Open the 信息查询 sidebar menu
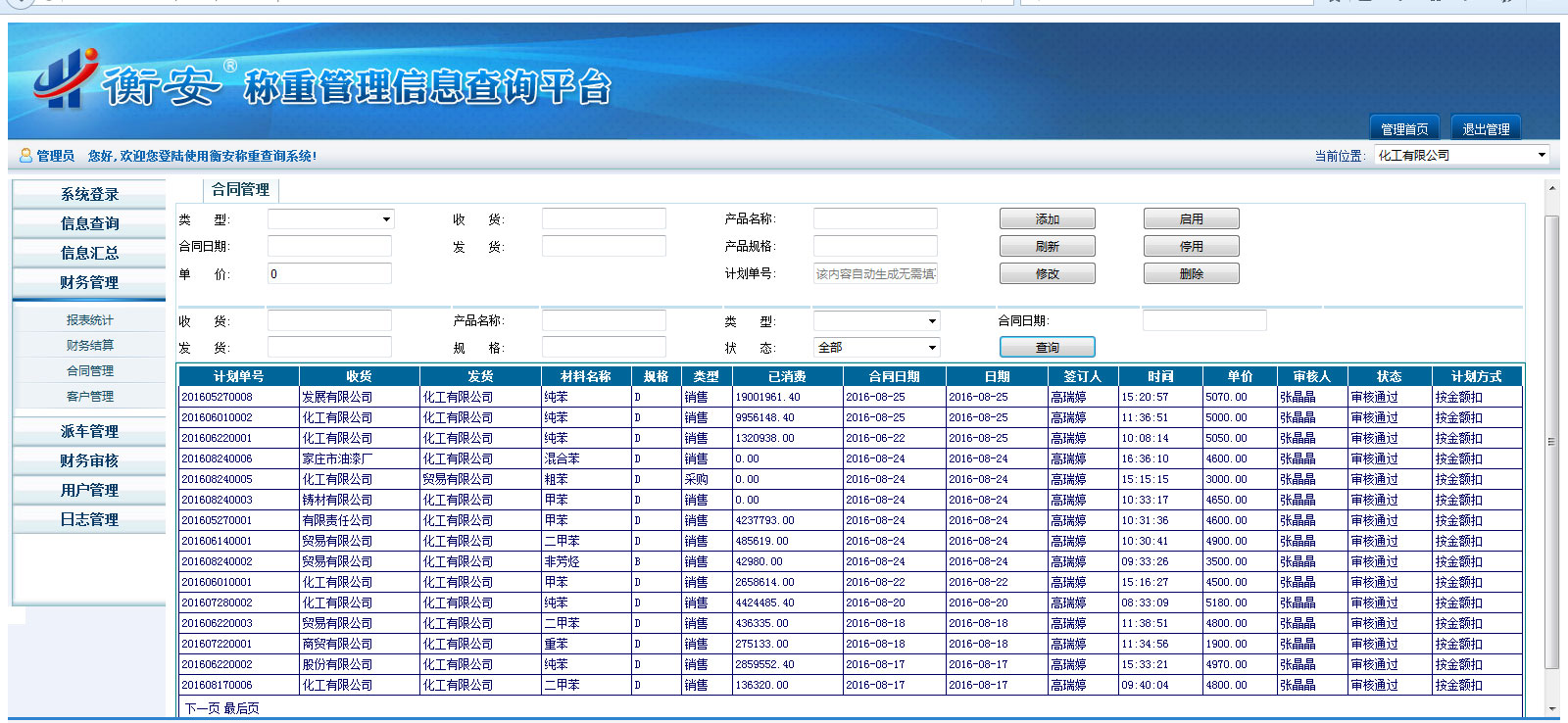This screenshot has height=723, width=1568. [x=89, y=224]
